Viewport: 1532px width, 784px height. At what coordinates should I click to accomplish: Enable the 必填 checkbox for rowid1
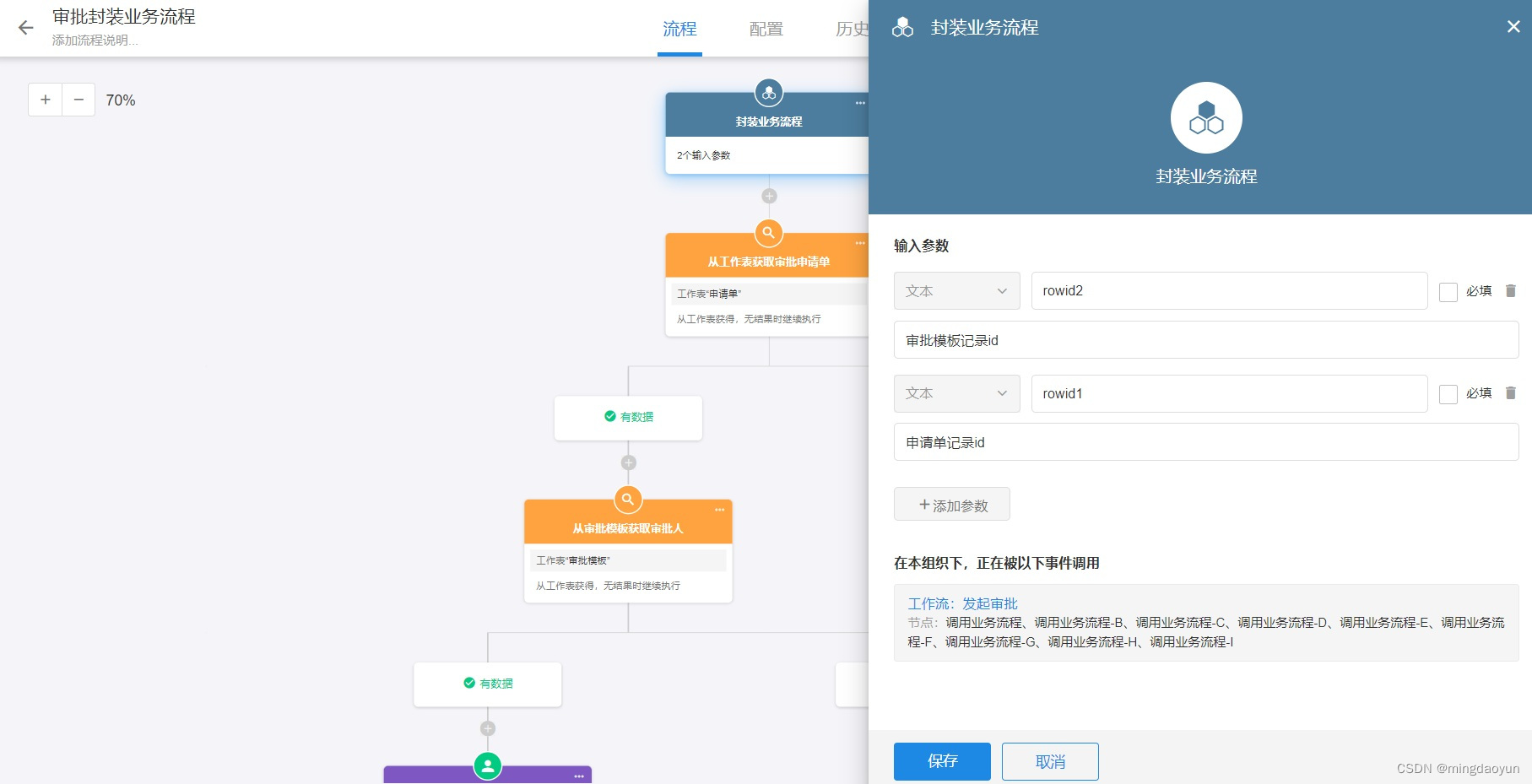1448,393
